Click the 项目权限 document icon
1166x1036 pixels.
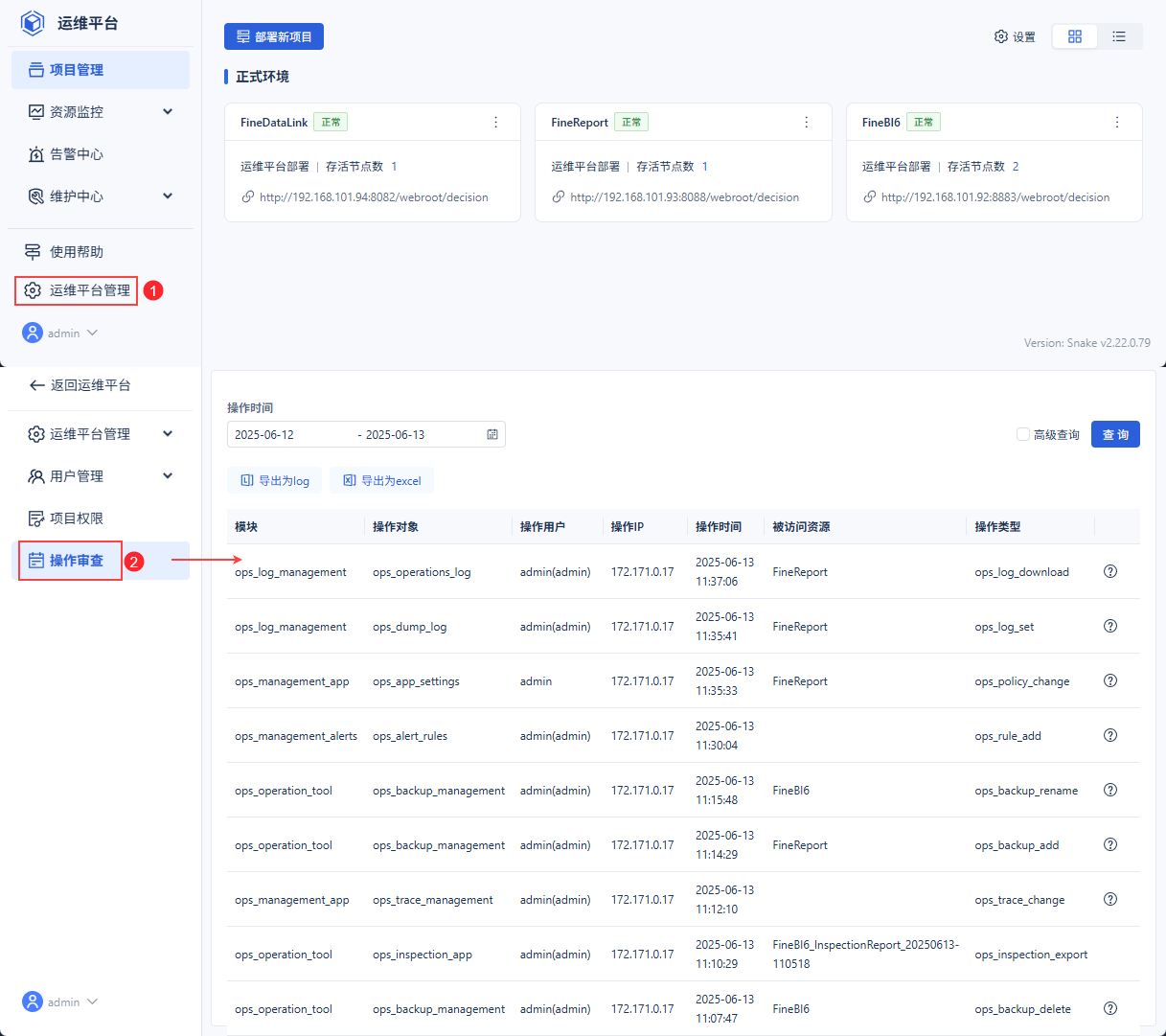point(36,518)
